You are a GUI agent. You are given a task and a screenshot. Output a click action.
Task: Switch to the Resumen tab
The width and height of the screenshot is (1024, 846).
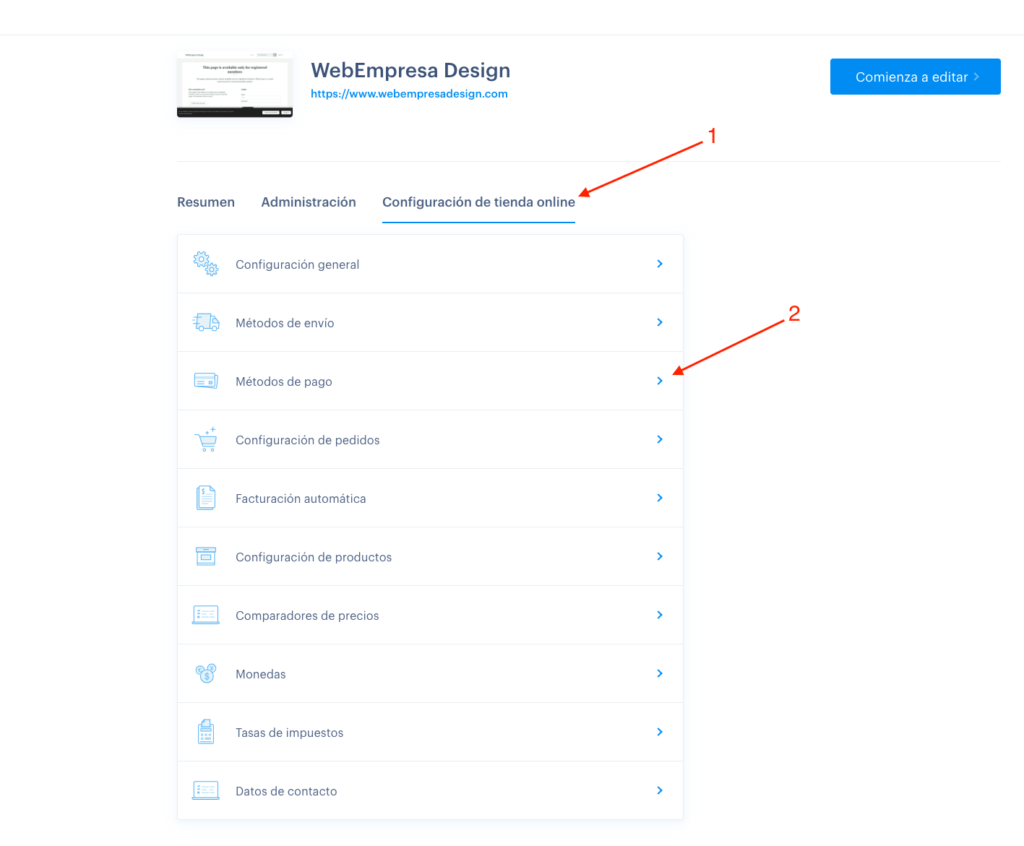click(206, 202)
